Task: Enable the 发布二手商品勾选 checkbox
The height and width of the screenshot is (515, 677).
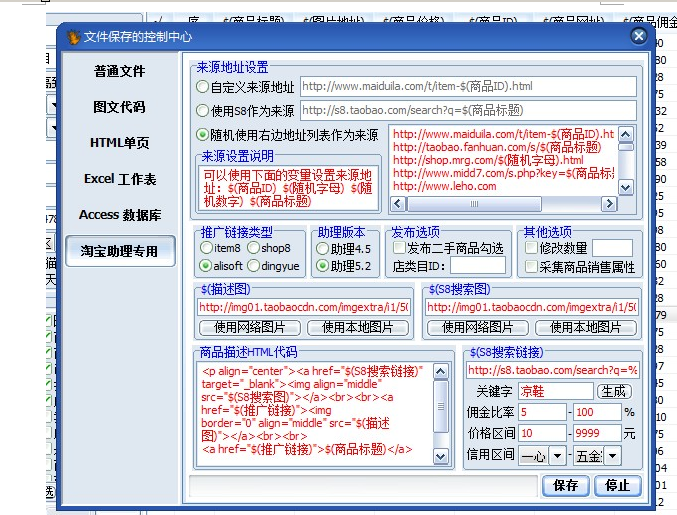Action: 399,247
